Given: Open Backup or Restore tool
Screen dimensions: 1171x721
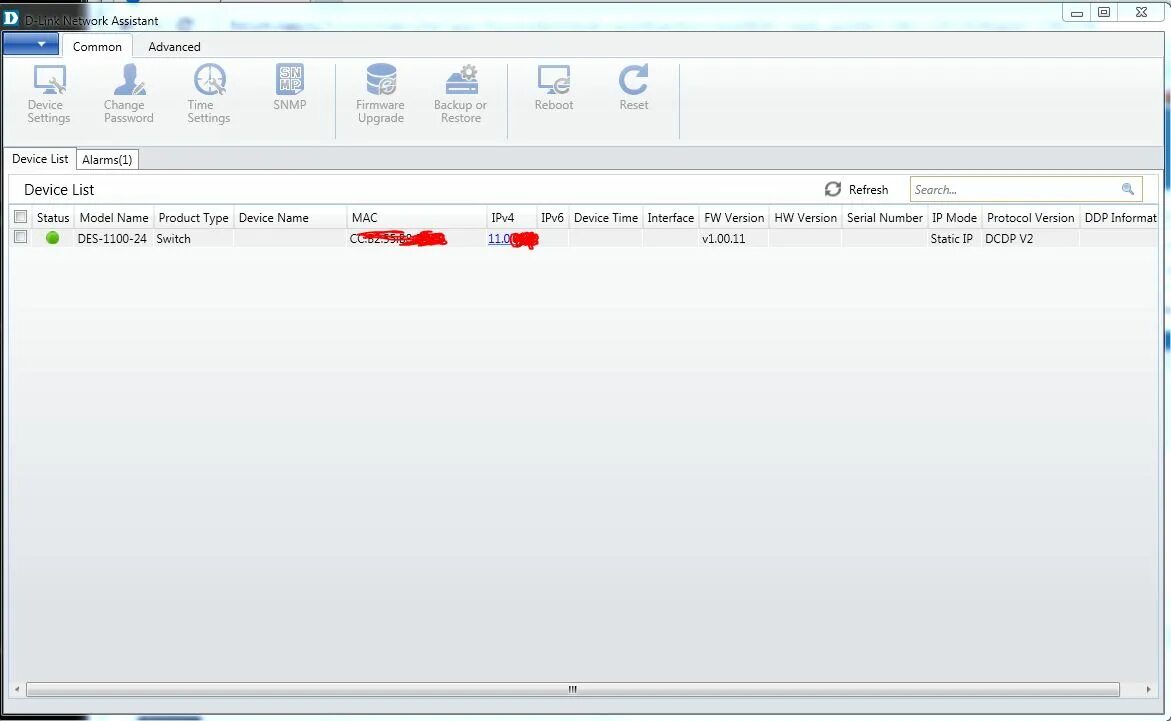Looking at the screenshot, I should 461,94.
